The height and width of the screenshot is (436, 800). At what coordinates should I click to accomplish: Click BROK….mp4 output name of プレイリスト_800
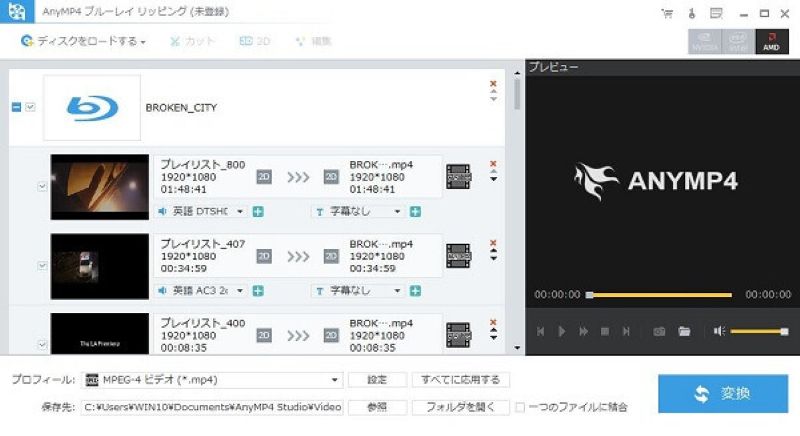(381, 165)
